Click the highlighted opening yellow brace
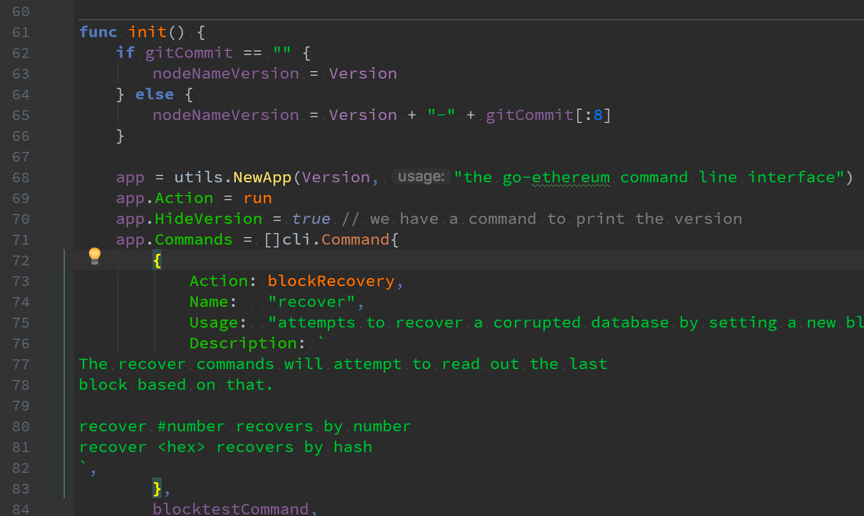Screen dimensions: 864x516 pyautogui.click(x=157, y=260)
